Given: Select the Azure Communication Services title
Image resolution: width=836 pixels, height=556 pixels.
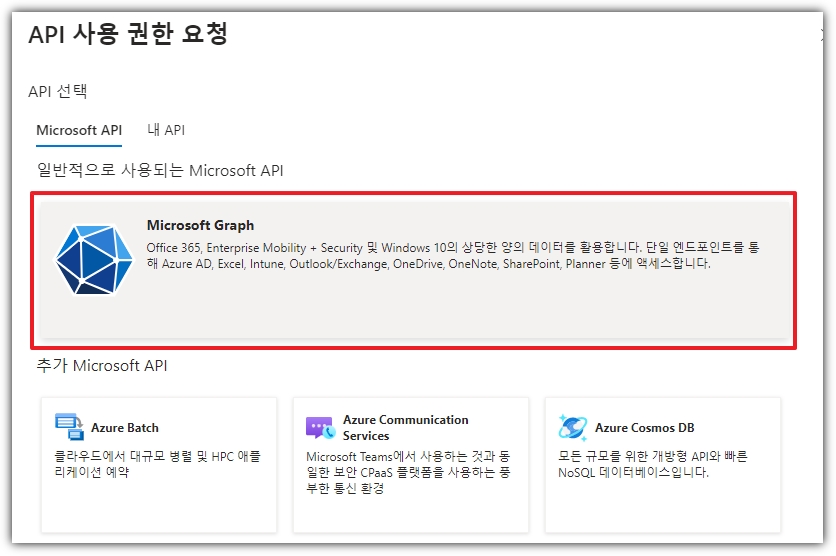Looking at the screenshot, I should [405, 428].
